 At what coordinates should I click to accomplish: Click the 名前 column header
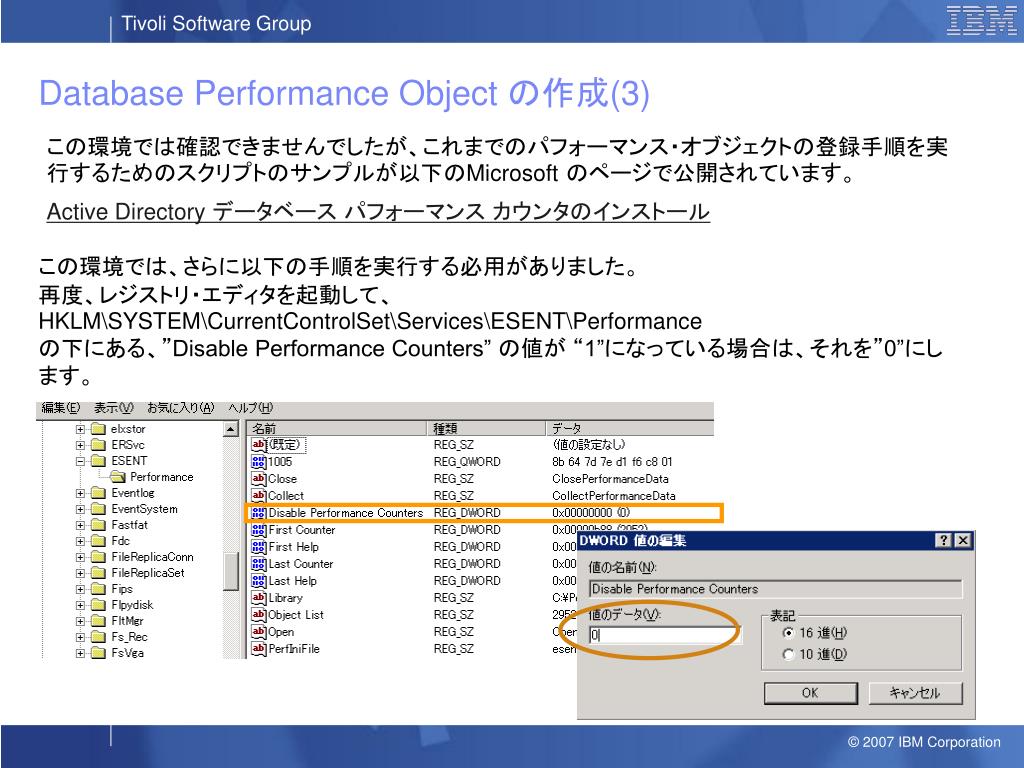tap(338, 428)
